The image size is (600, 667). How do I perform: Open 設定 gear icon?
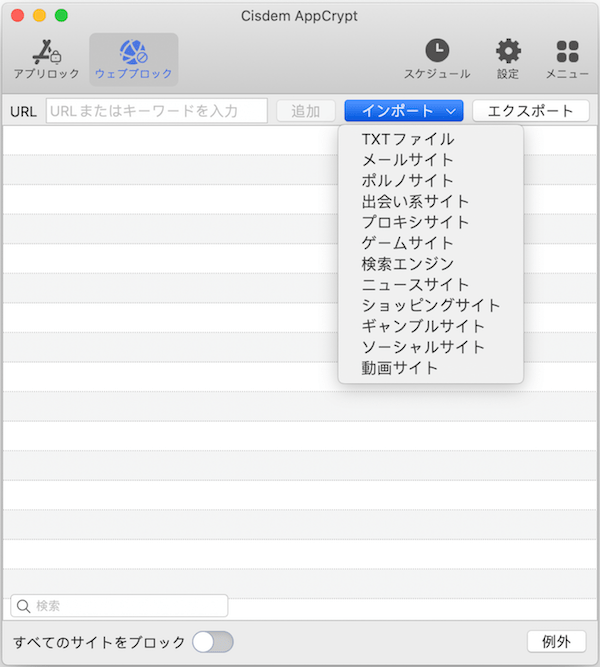(508, 51)
